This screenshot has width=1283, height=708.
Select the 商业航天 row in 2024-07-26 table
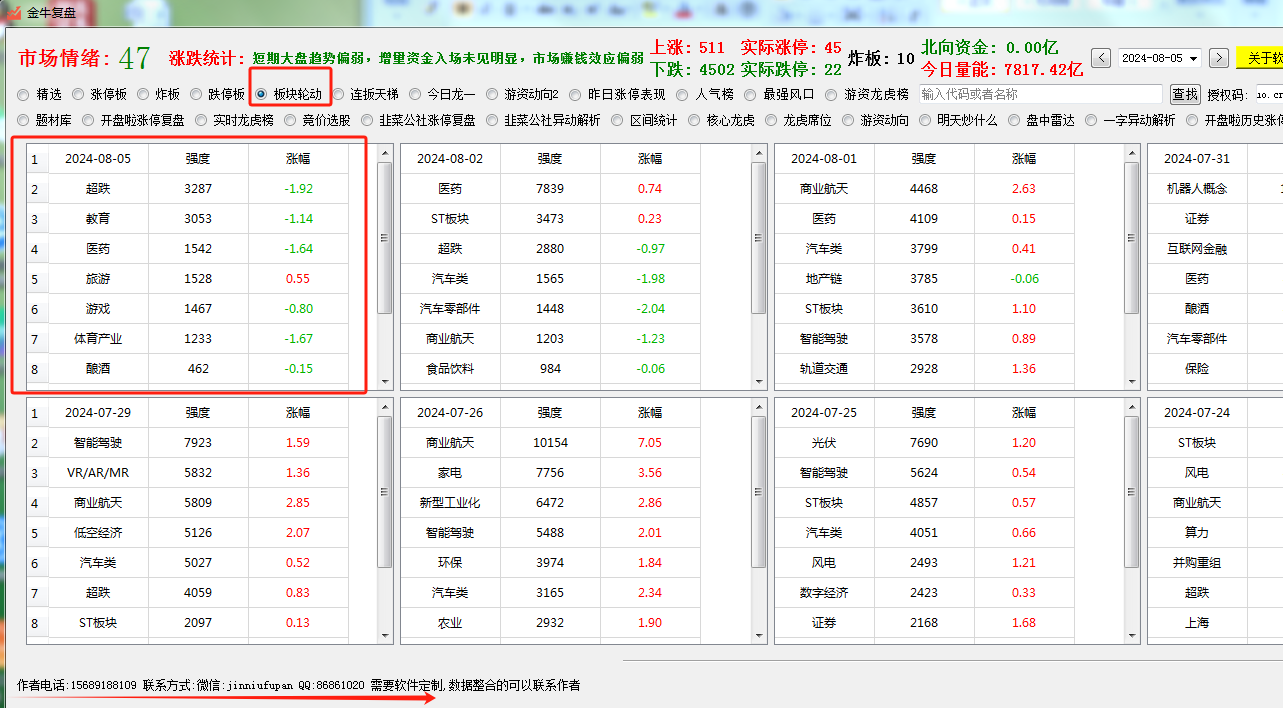point(450,442)
